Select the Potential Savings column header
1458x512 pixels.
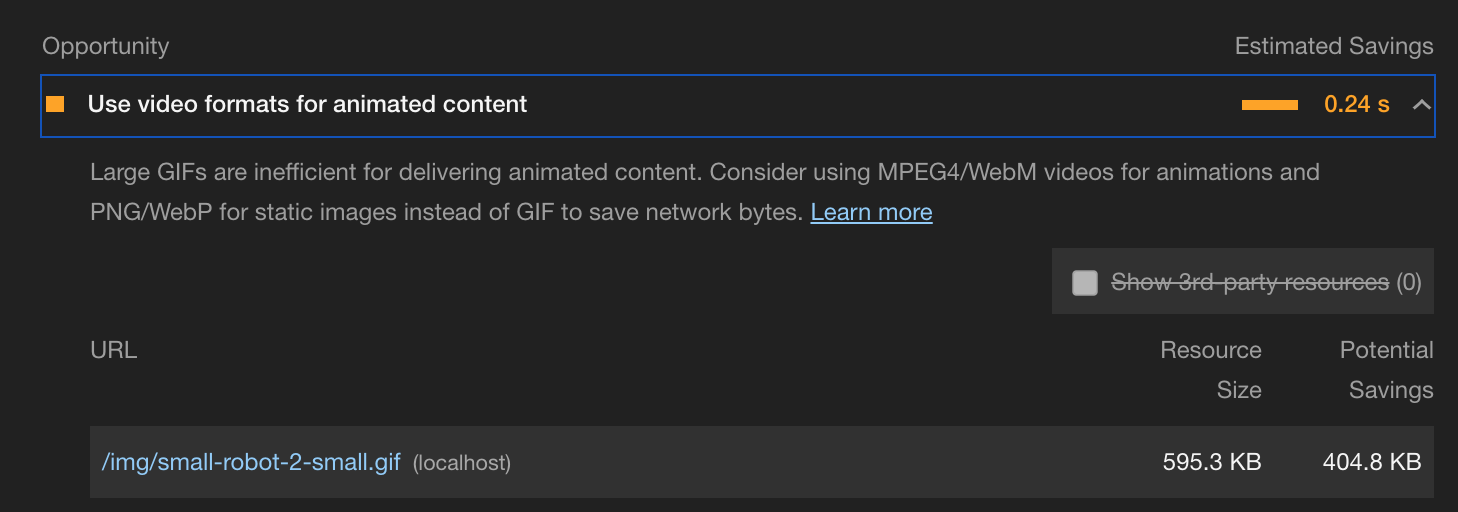[x=1386, y=370]
